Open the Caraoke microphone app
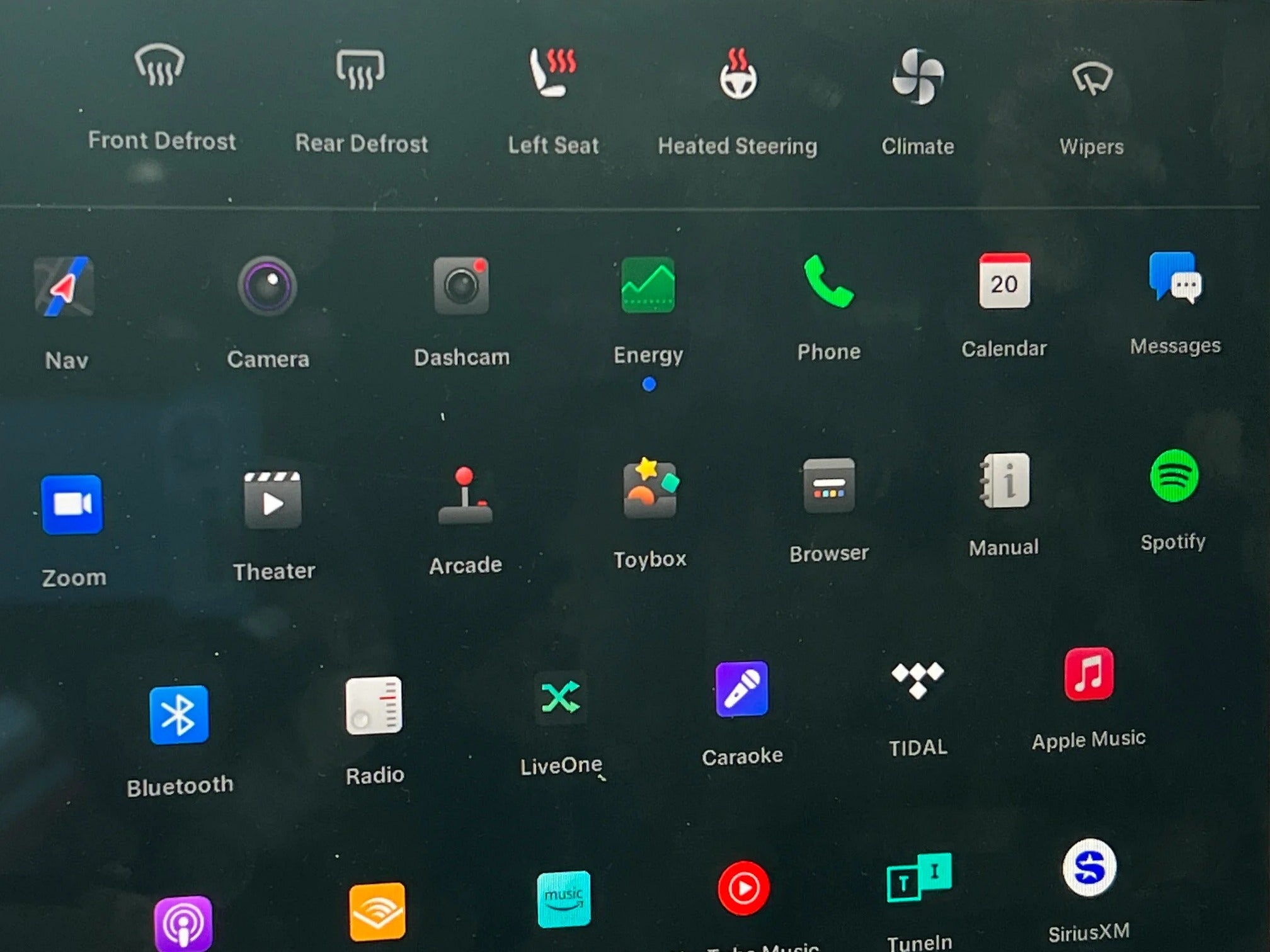 point(742,689)
